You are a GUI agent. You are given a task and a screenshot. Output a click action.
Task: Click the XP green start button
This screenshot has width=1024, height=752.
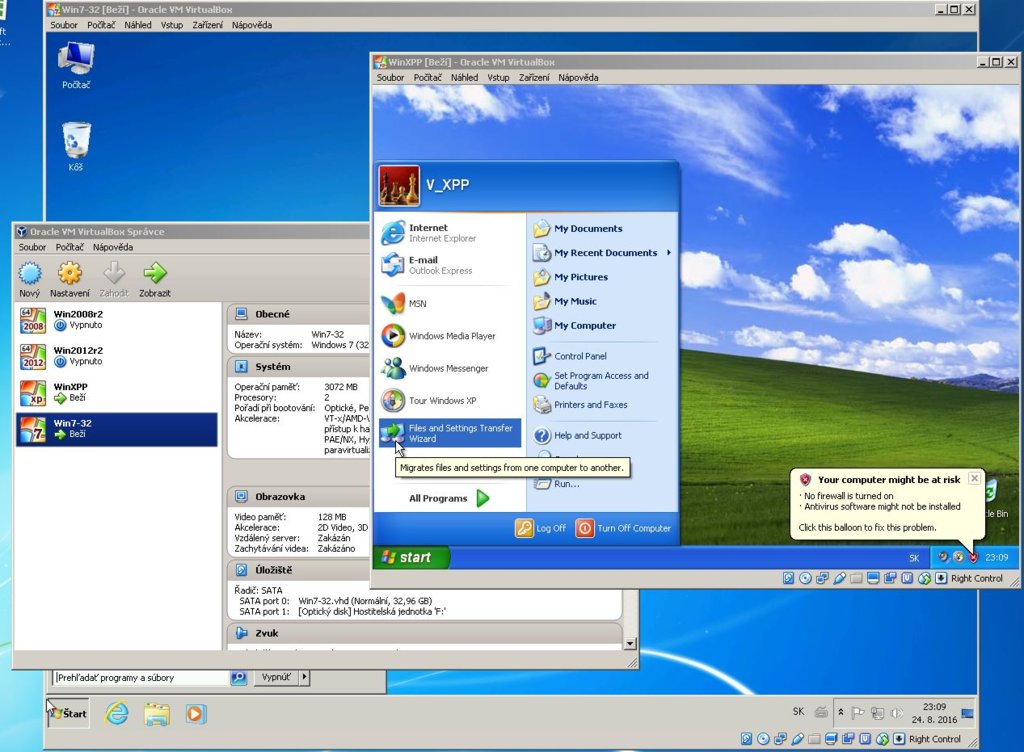411,557
